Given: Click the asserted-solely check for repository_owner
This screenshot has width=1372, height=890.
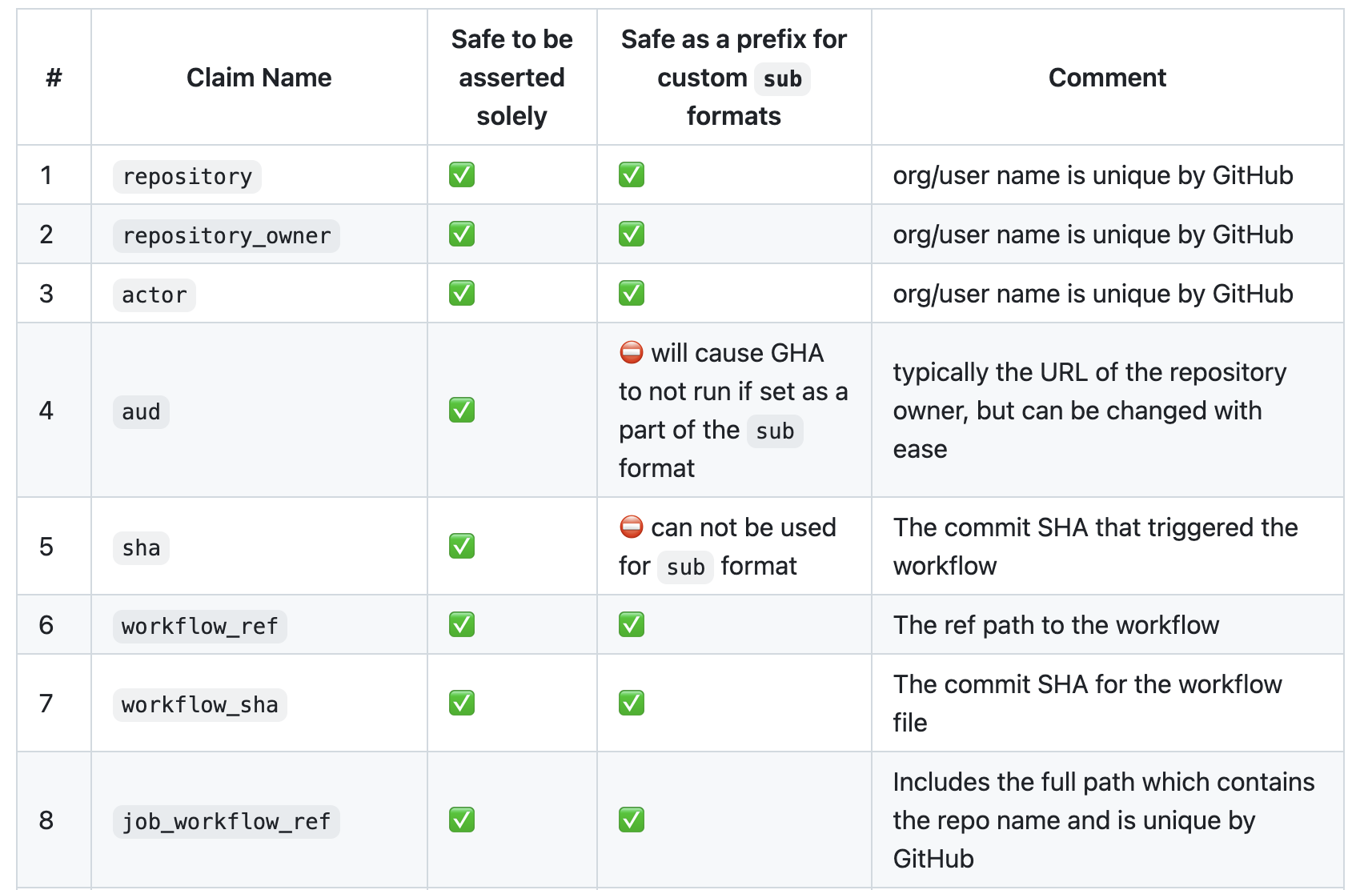Looking at the screenshot, I should [x=462, y=234].
